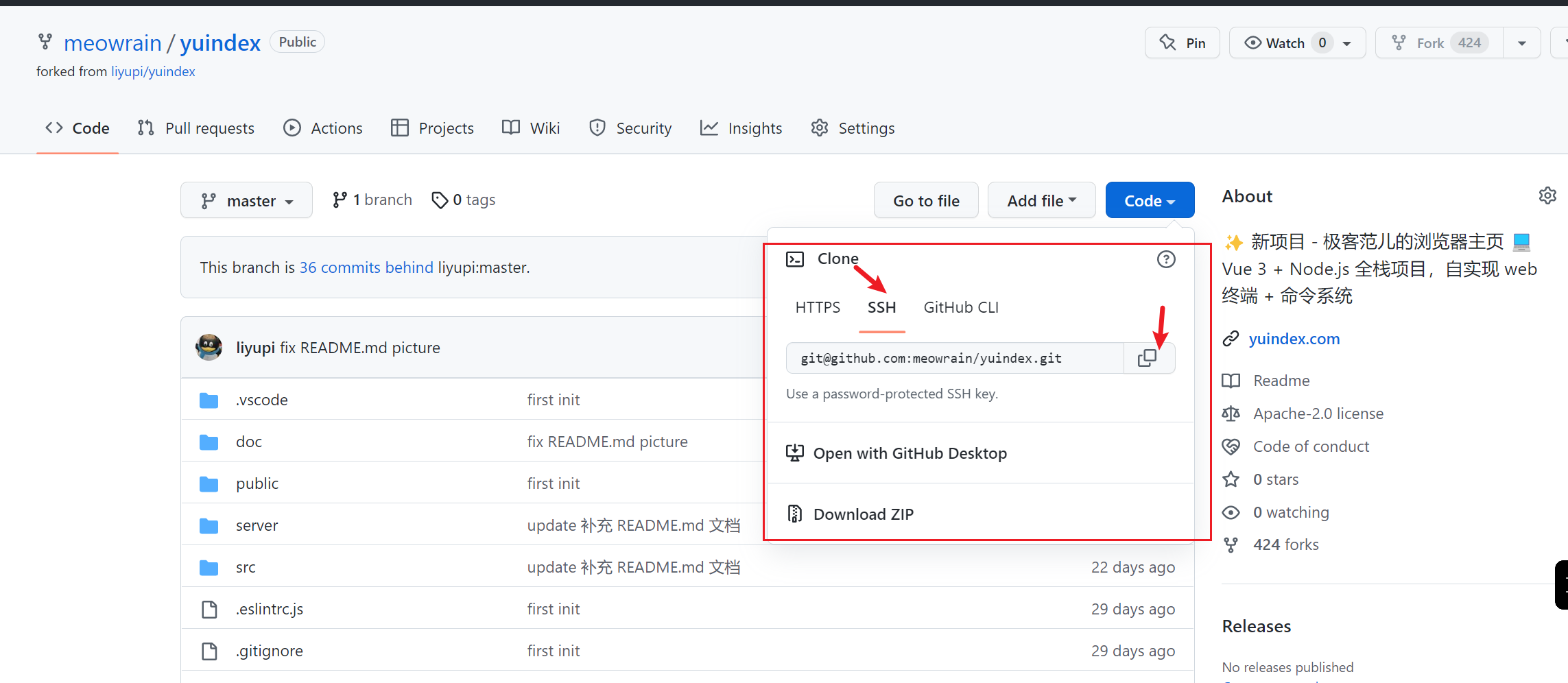Open the Fork options dropdown arrow
This screenshot has height=683, width=1568.
coord(1521,43)
